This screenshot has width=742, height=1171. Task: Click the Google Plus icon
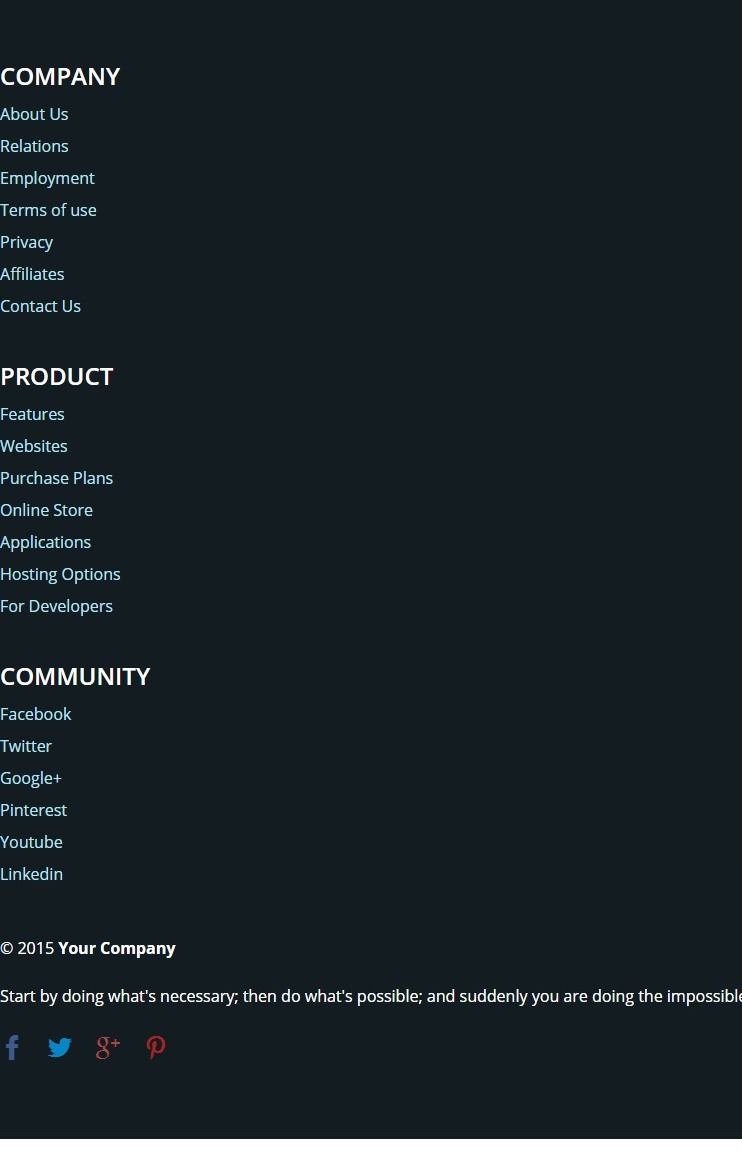[x=107, y=1047]
